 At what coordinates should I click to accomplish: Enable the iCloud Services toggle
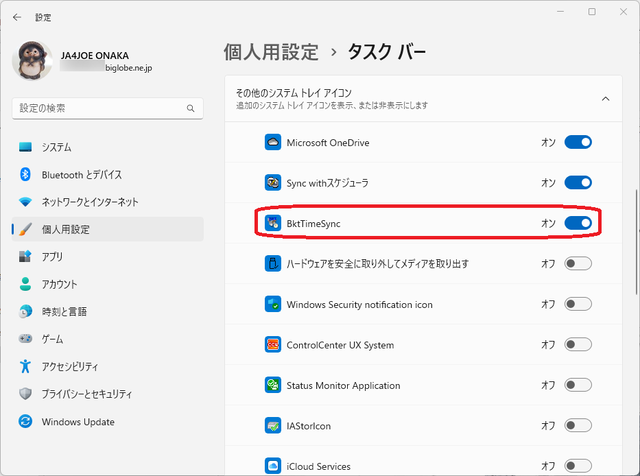[x=578, y=466]
